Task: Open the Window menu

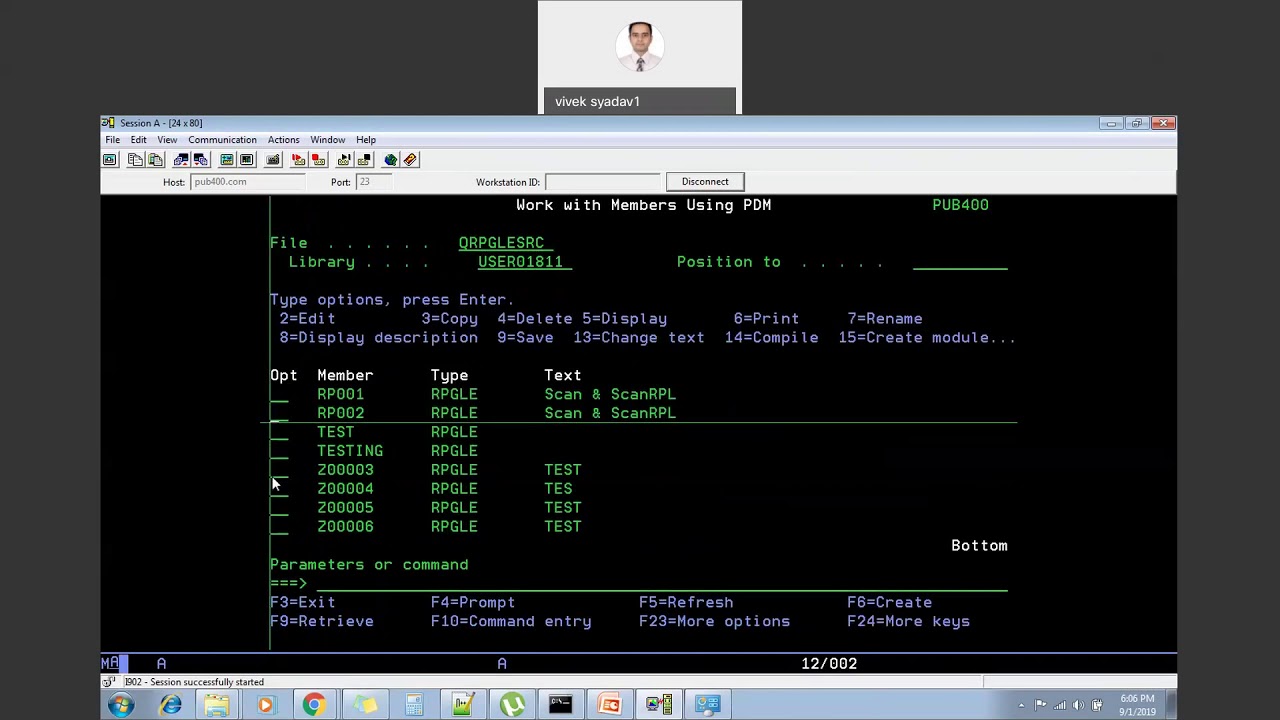Action: 327,140
